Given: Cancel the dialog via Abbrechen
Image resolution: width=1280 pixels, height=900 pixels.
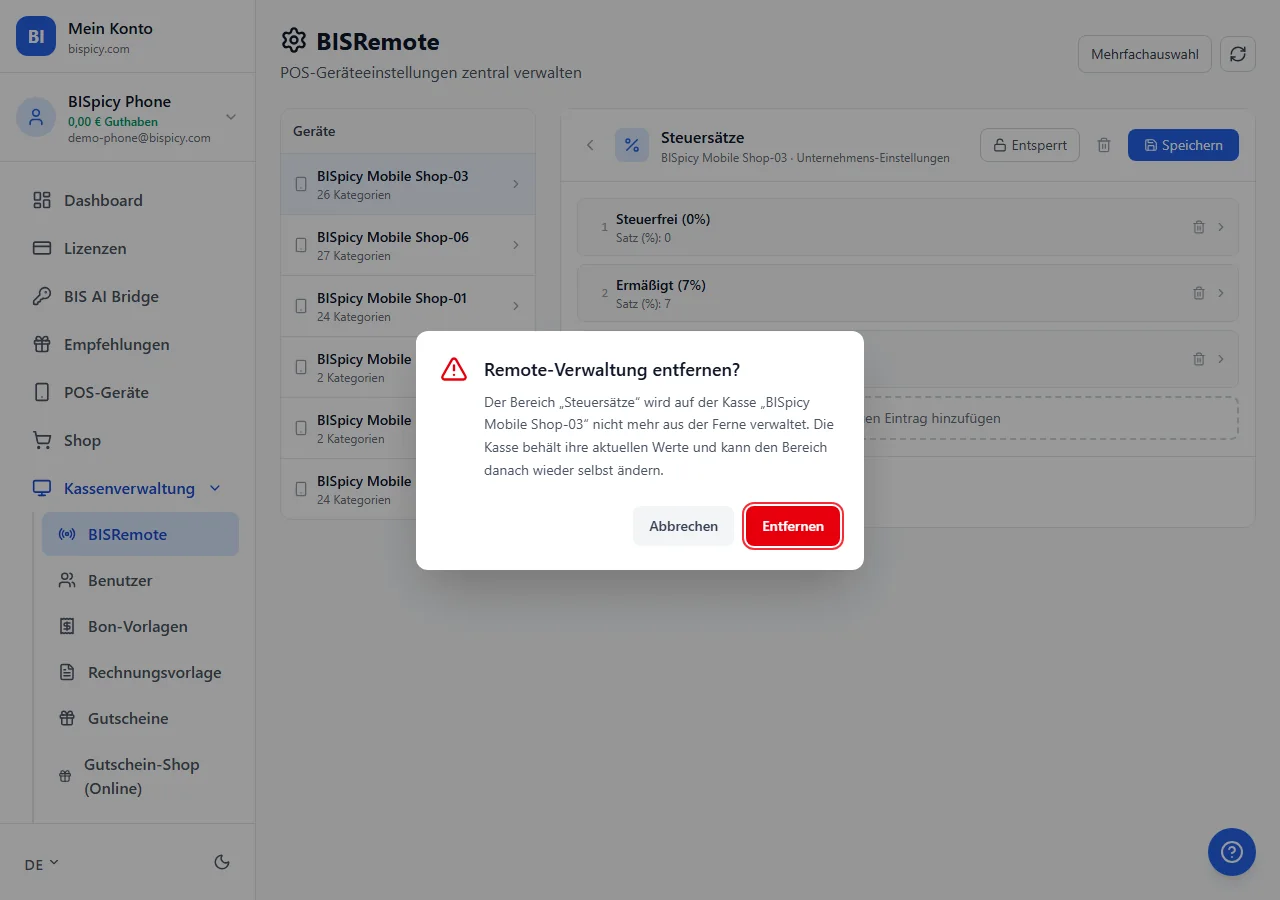Looking at the screenshot, I should tap(683, 526).
